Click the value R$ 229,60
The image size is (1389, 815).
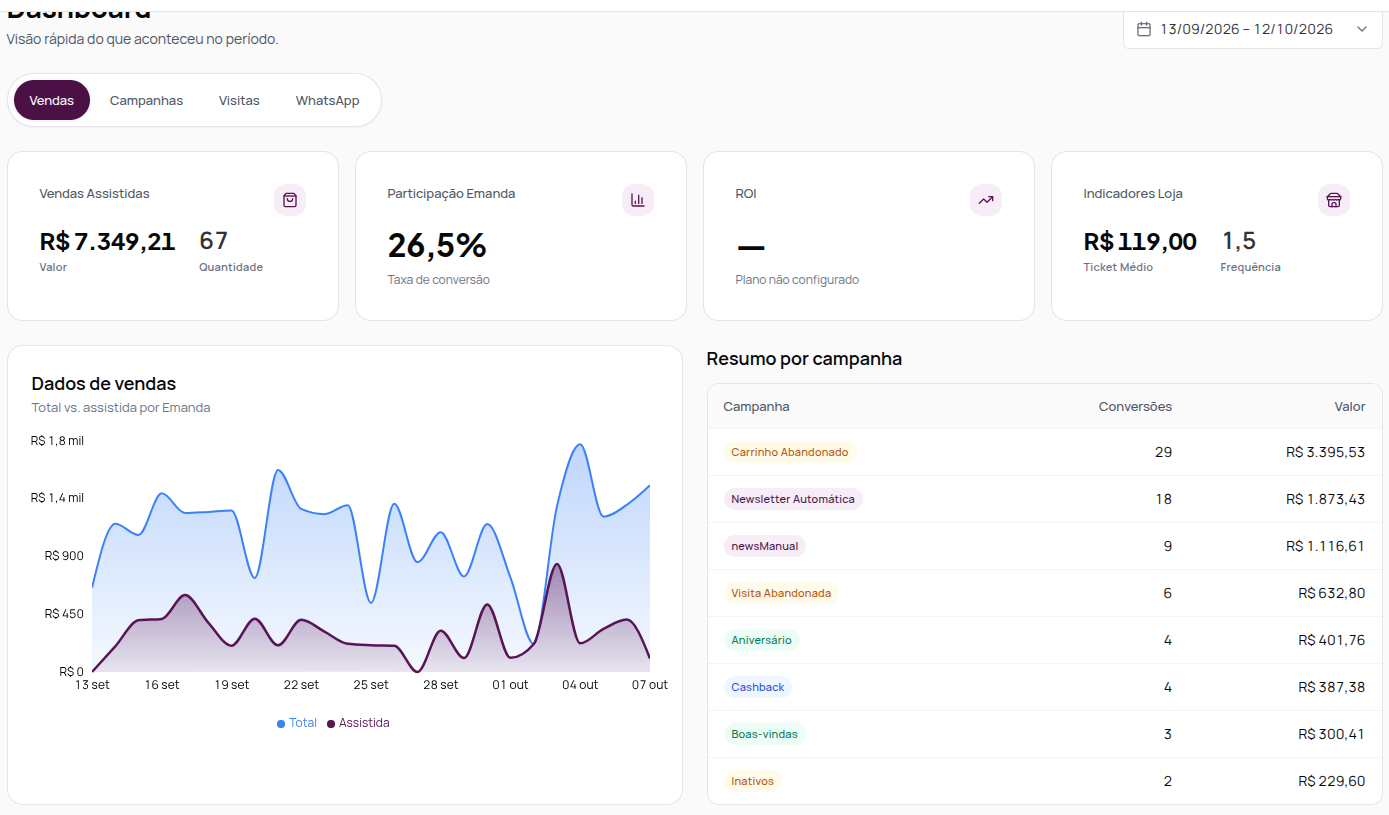(1332, 781)
